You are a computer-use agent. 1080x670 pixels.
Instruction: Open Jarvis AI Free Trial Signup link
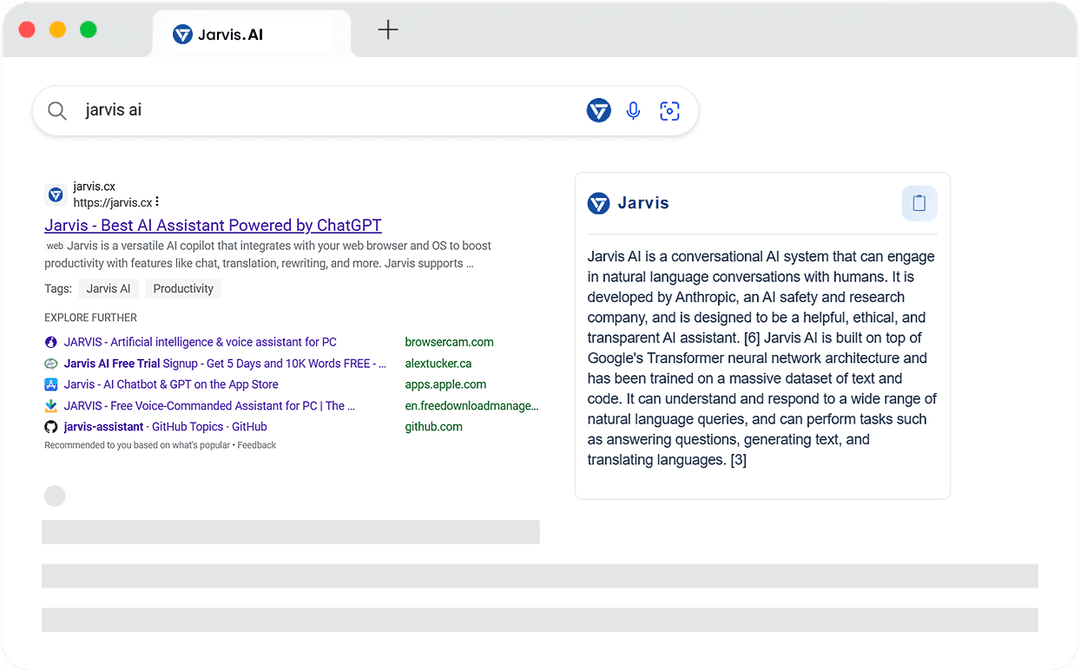(x=225, y=364)
